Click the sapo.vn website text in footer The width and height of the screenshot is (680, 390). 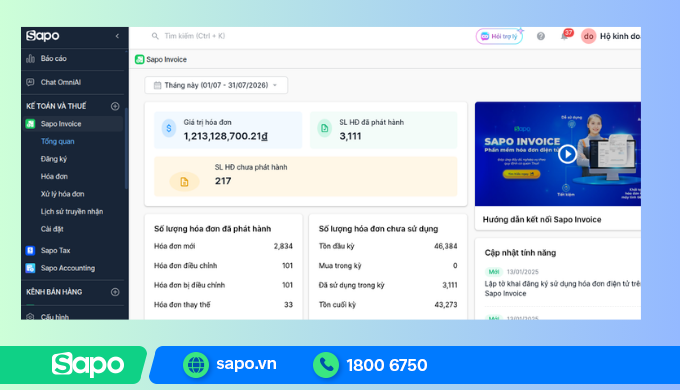246,364
